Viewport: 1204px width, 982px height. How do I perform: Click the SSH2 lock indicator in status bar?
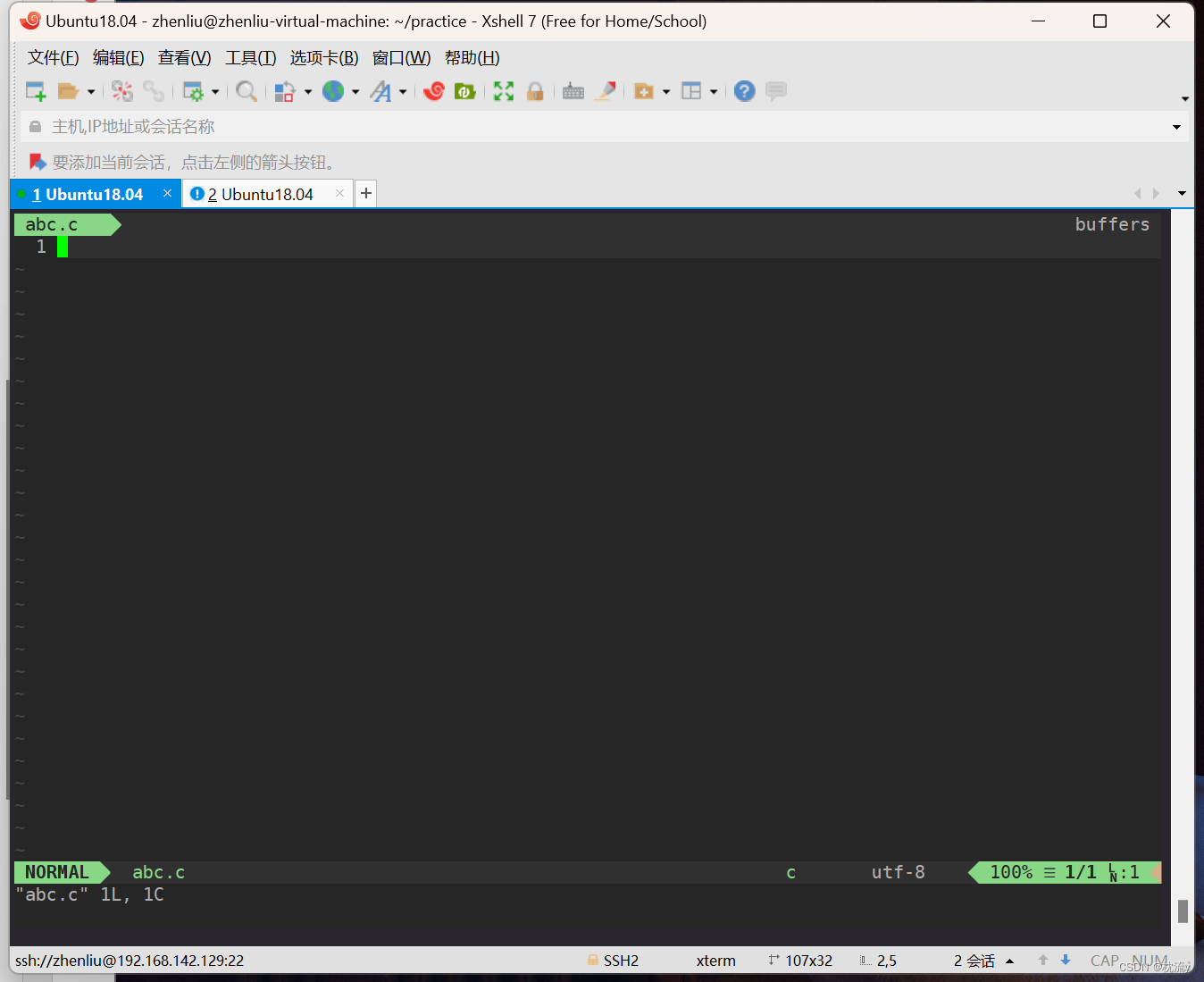[x=615, y=961]
